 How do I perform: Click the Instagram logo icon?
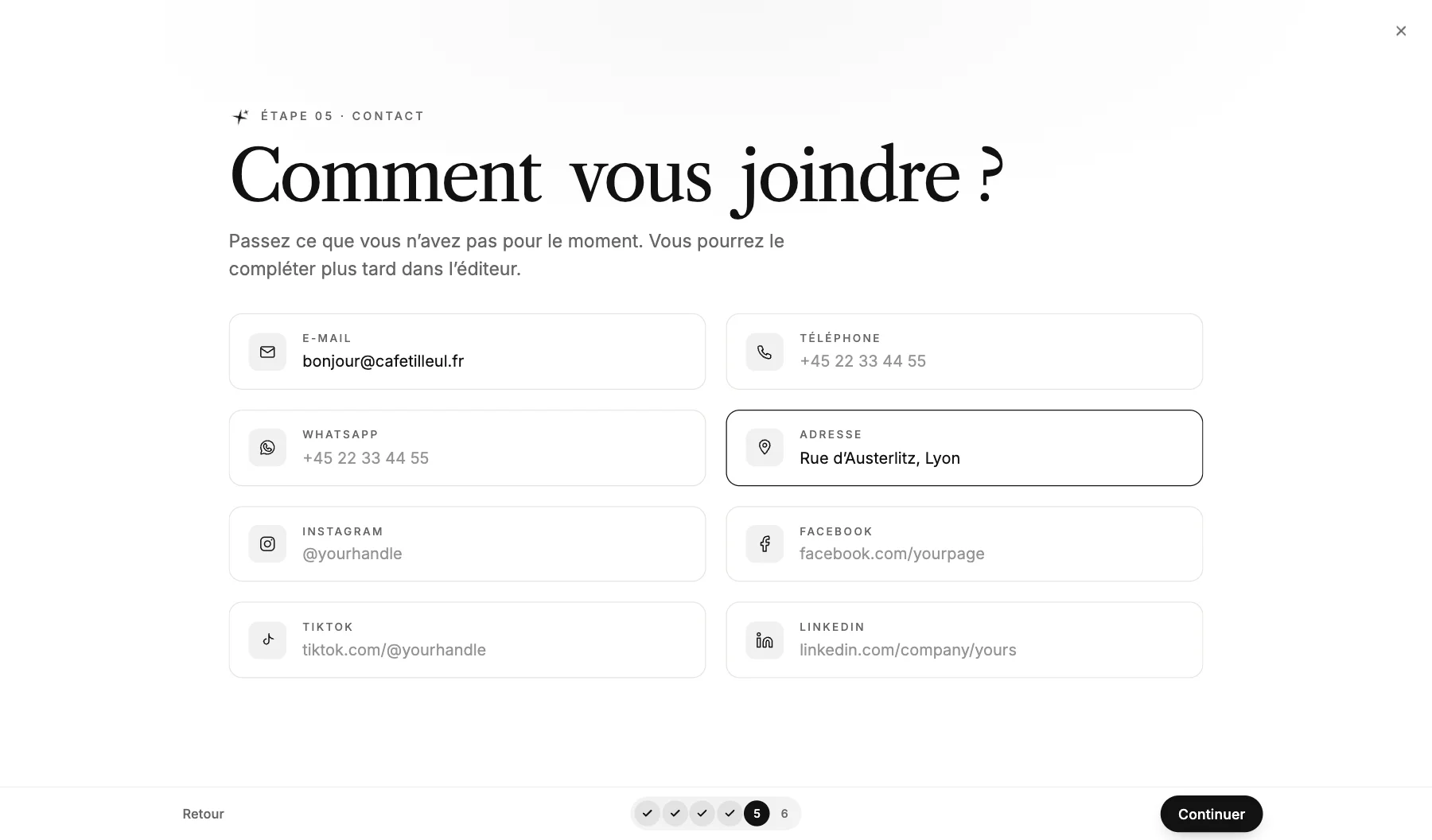click(267, 544)
